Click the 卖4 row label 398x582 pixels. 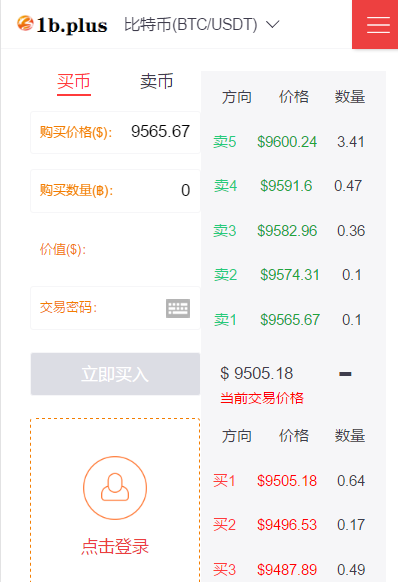[225, 186]
